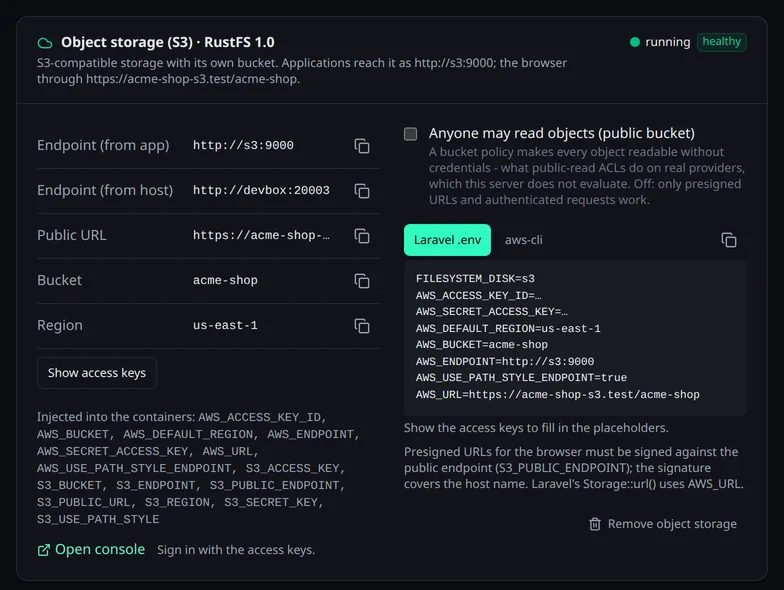Image resolution: width=784 pixels, height=590 pixels.
Task: Click the healthy status badge
Action: pyautogui.click(x=722, y=42)
